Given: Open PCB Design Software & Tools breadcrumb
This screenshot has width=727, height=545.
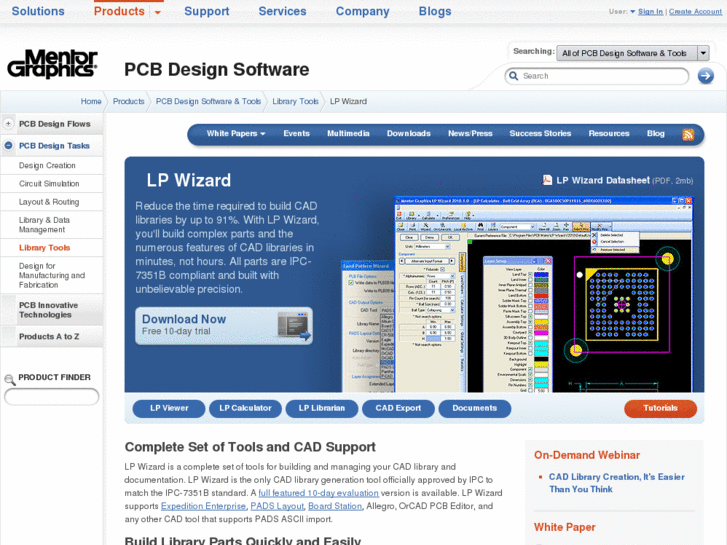Looking at the screenshot, I should (x=208, y=101).
